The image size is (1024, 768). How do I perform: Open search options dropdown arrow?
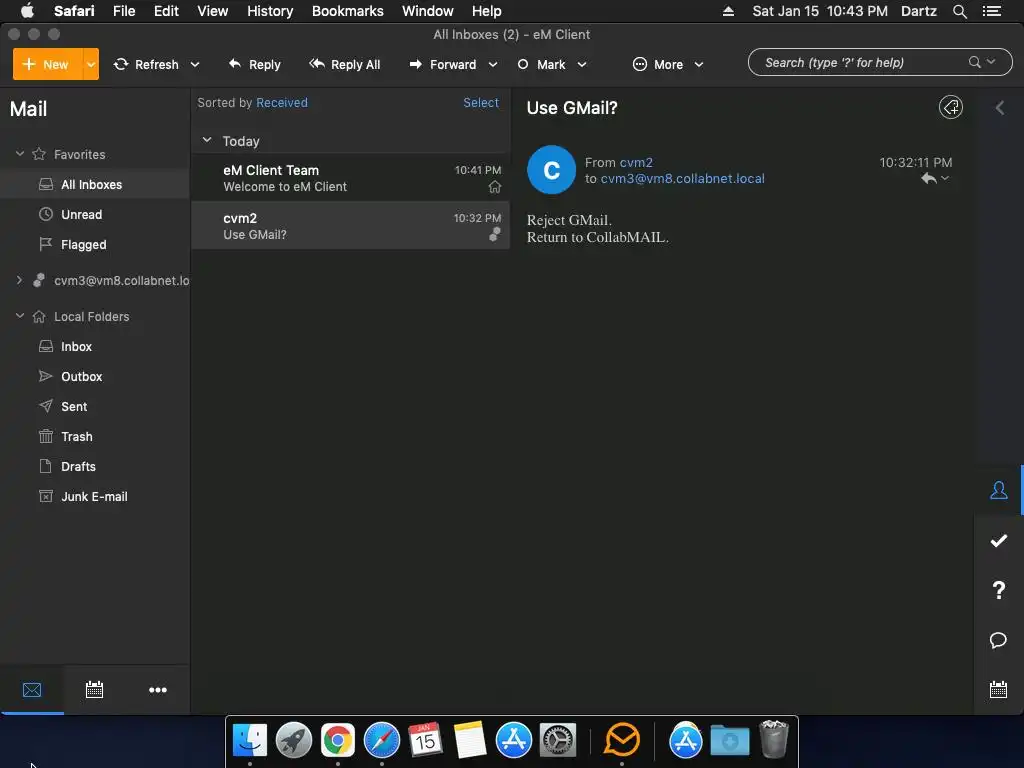pyautogui.click(x=991, y=61)
